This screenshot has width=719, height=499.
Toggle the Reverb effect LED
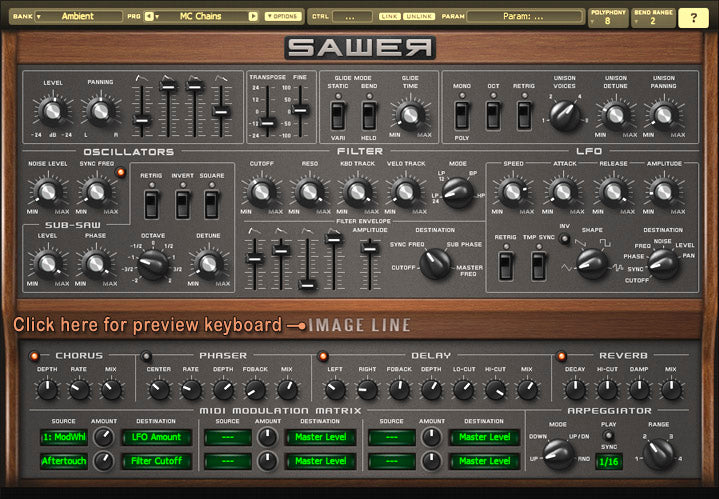(x=561, y=356)
